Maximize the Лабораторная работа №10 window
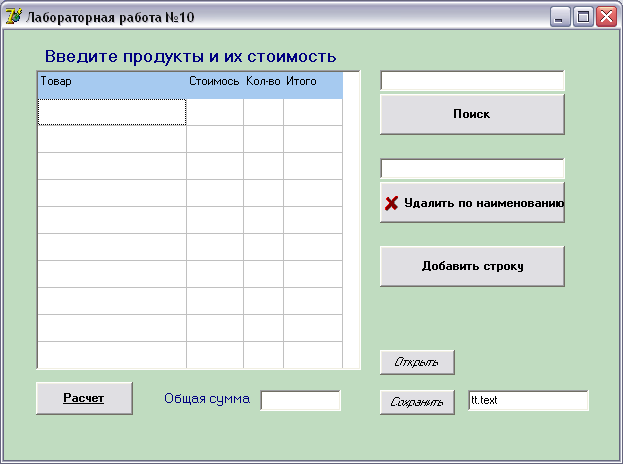Viewport: 623px width, 464px height. click(x=583, y=17)
